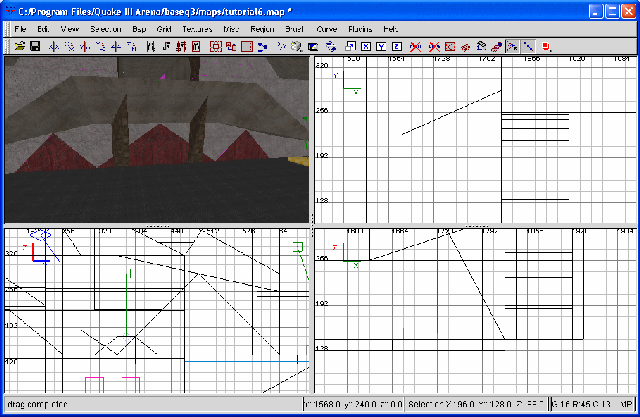
Task: Apply CSG subtract to selection
Action: pos(231,47)
